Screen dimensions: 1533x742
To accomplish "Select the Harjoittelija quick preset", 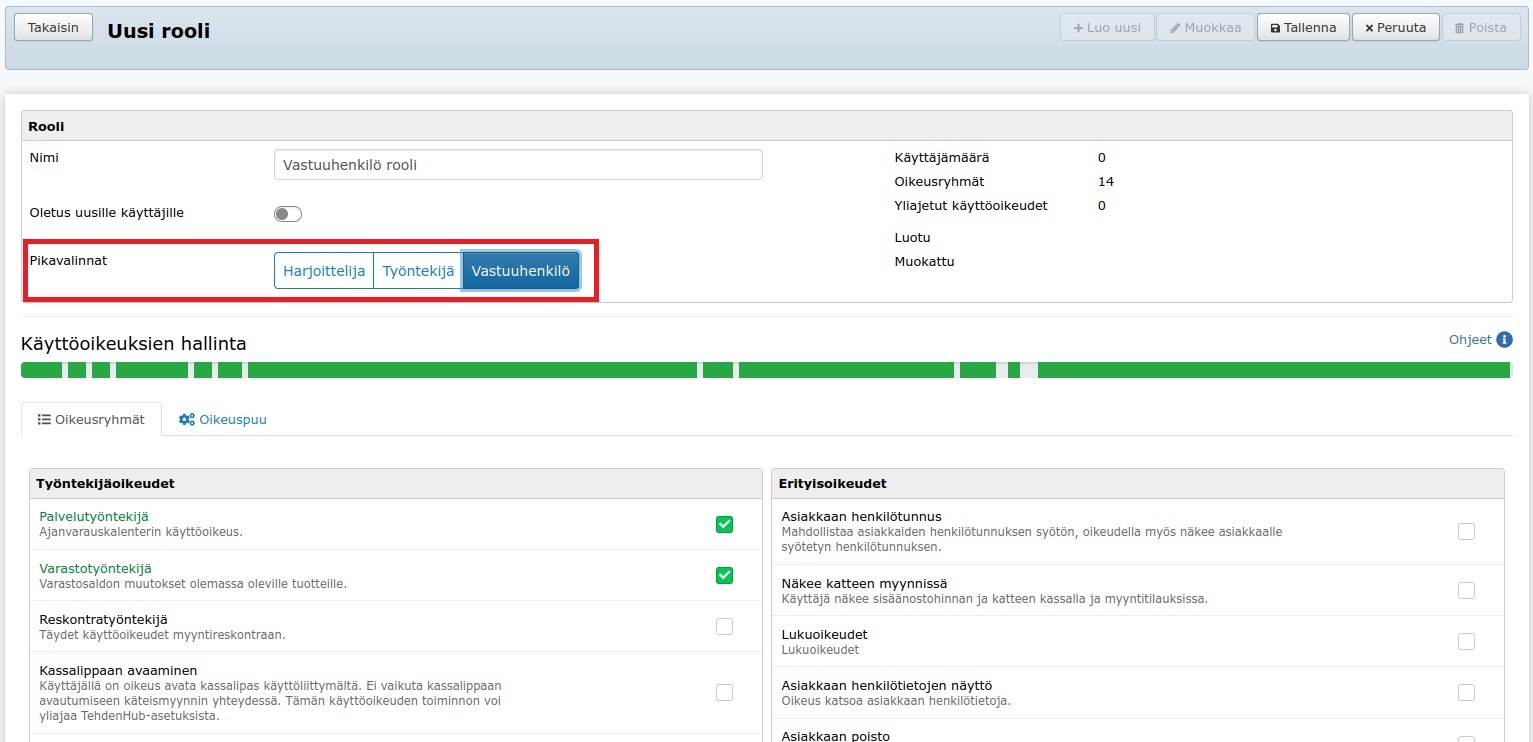I will tap(324, 271).
